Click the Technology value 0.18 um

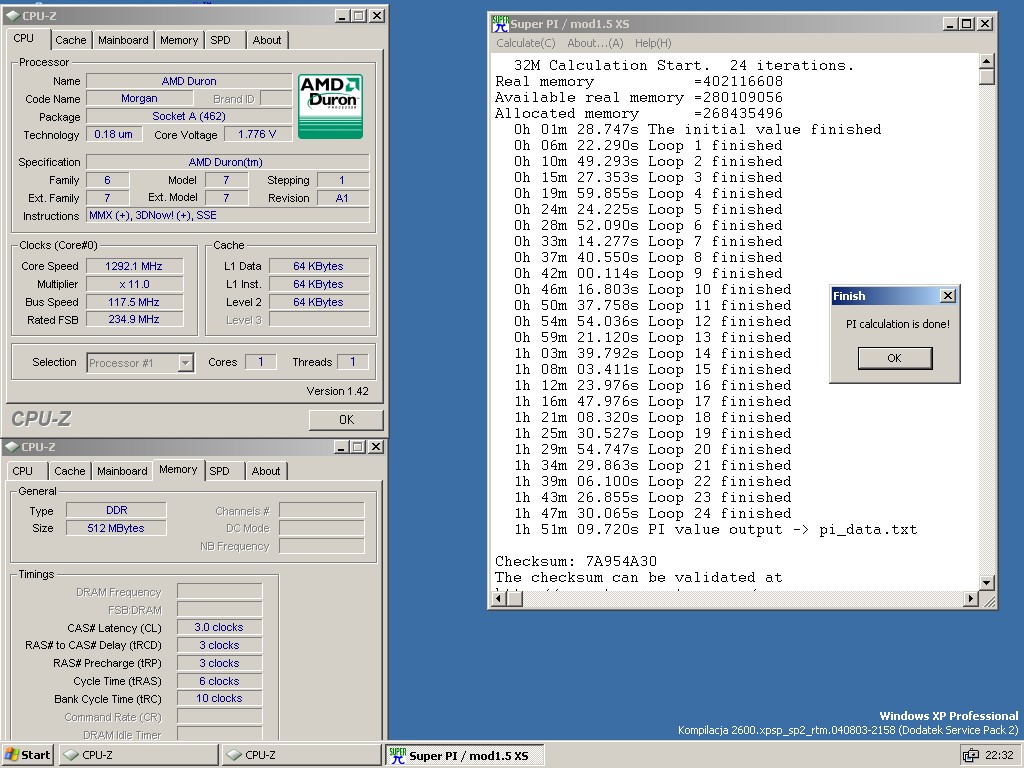pos(114,134)
